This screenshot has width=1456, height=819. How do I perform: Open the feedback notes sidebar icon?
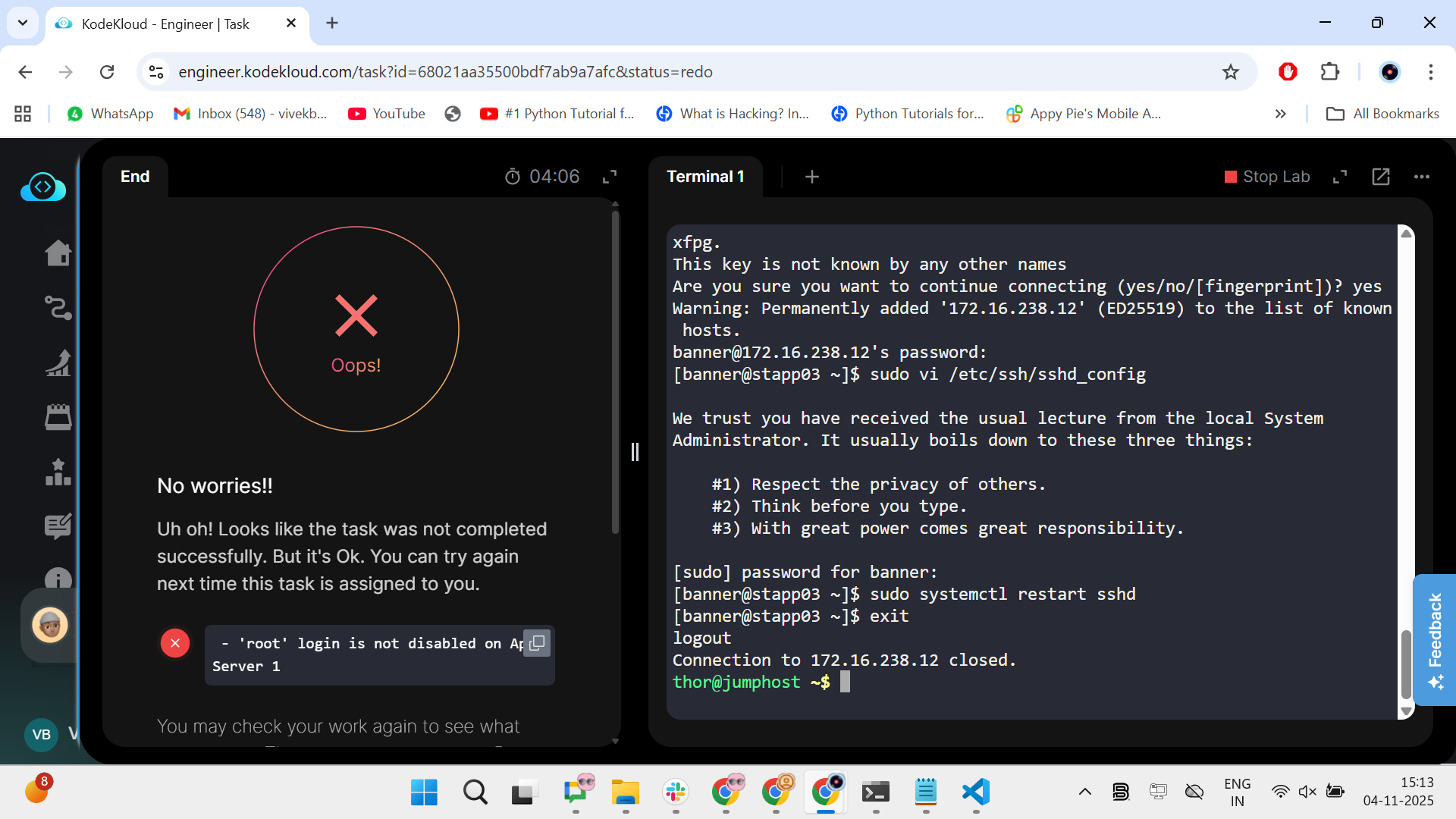click(x=58, y=526)
